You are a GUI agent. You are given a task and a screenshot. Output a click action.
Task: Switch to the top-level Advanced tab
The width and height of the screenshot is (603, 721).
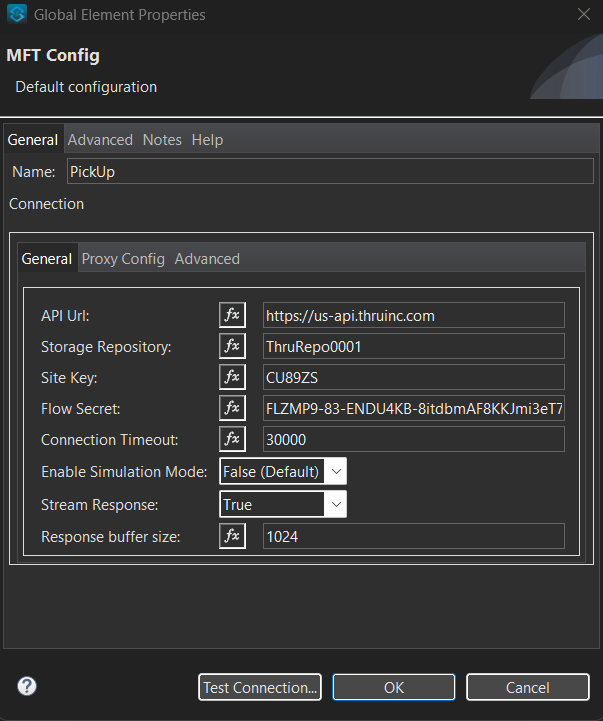click(100, 140)
